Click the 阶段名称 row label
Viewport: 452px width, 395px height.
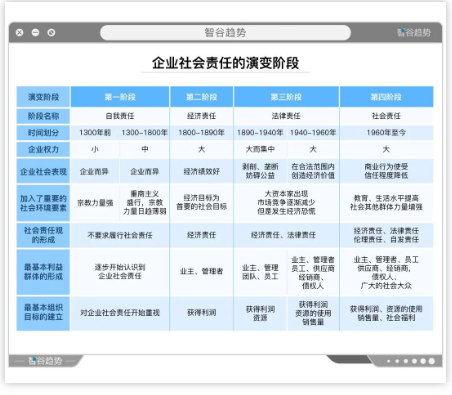click(x=43, y=116)
